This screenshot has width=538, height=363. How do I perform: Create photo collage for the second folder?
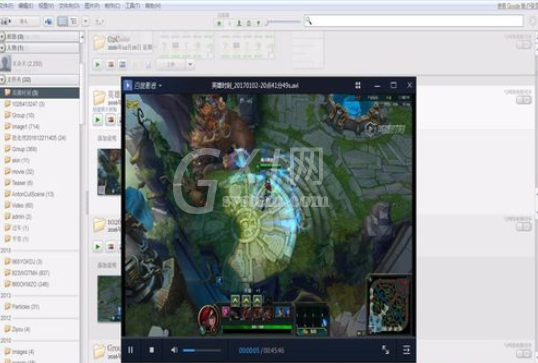click(110, 120)
